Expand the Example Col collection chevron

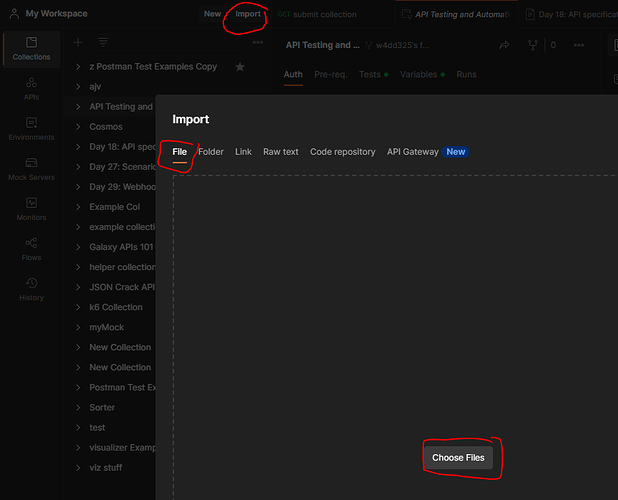pyautogui.click(x=78, y=207)
